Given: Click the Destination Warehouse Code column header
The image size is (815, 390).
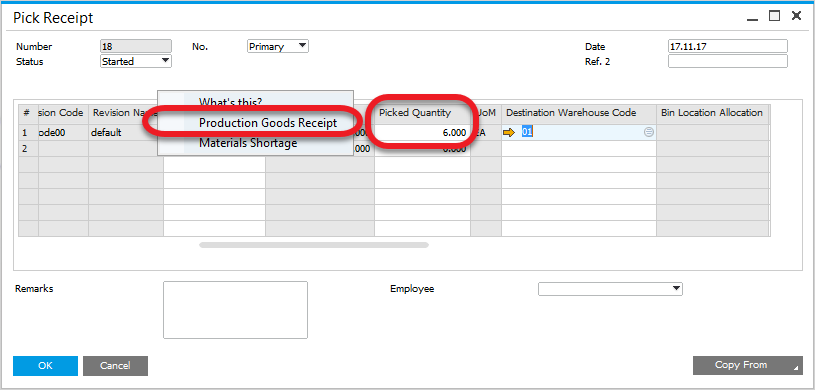Looking at the screenshot, I should click(579, 113).
